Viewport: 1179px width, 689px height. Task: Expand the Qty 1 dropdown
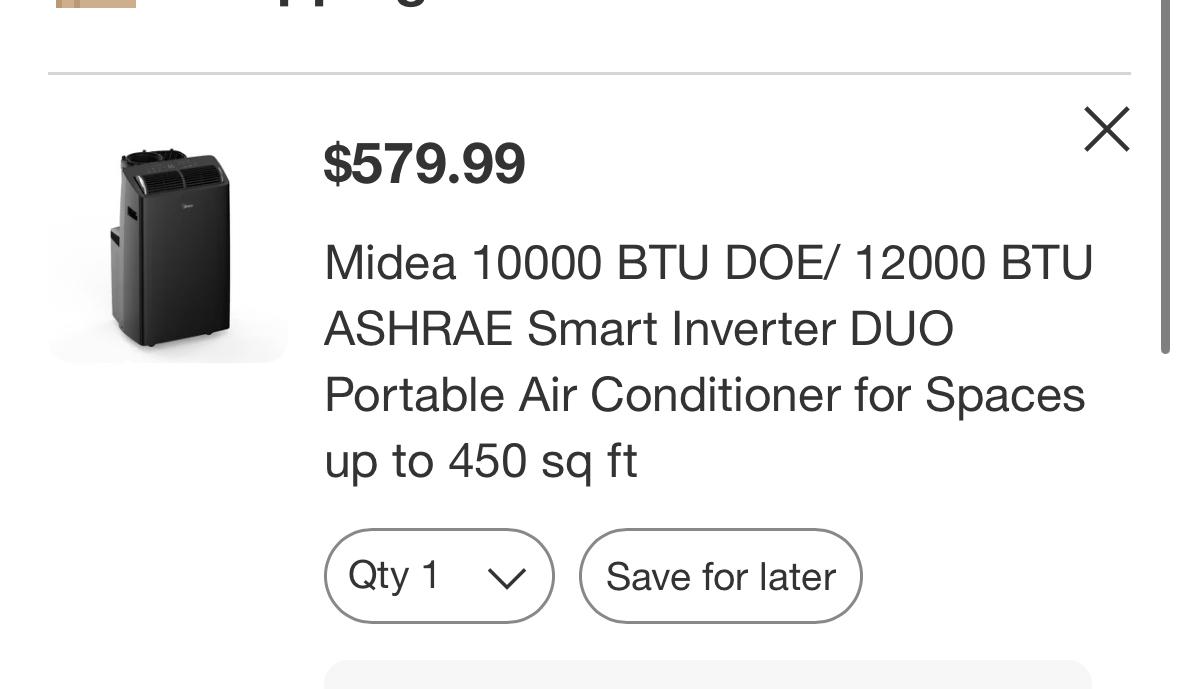[x=438, y=576]
